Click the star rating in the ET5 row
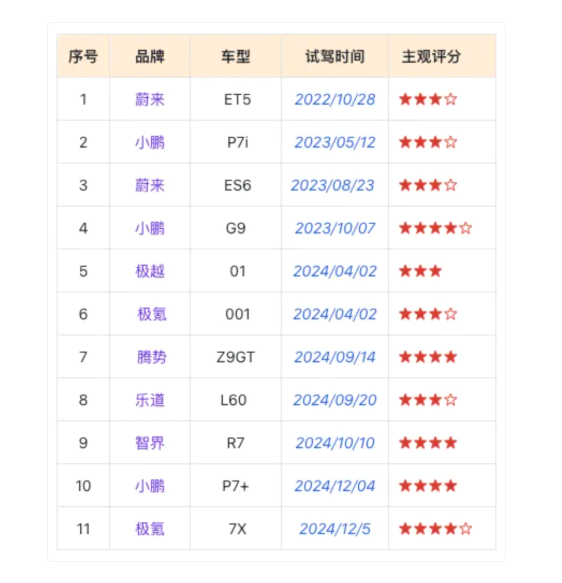The height and width of the screenshot is (583, 562). [428, 99]
